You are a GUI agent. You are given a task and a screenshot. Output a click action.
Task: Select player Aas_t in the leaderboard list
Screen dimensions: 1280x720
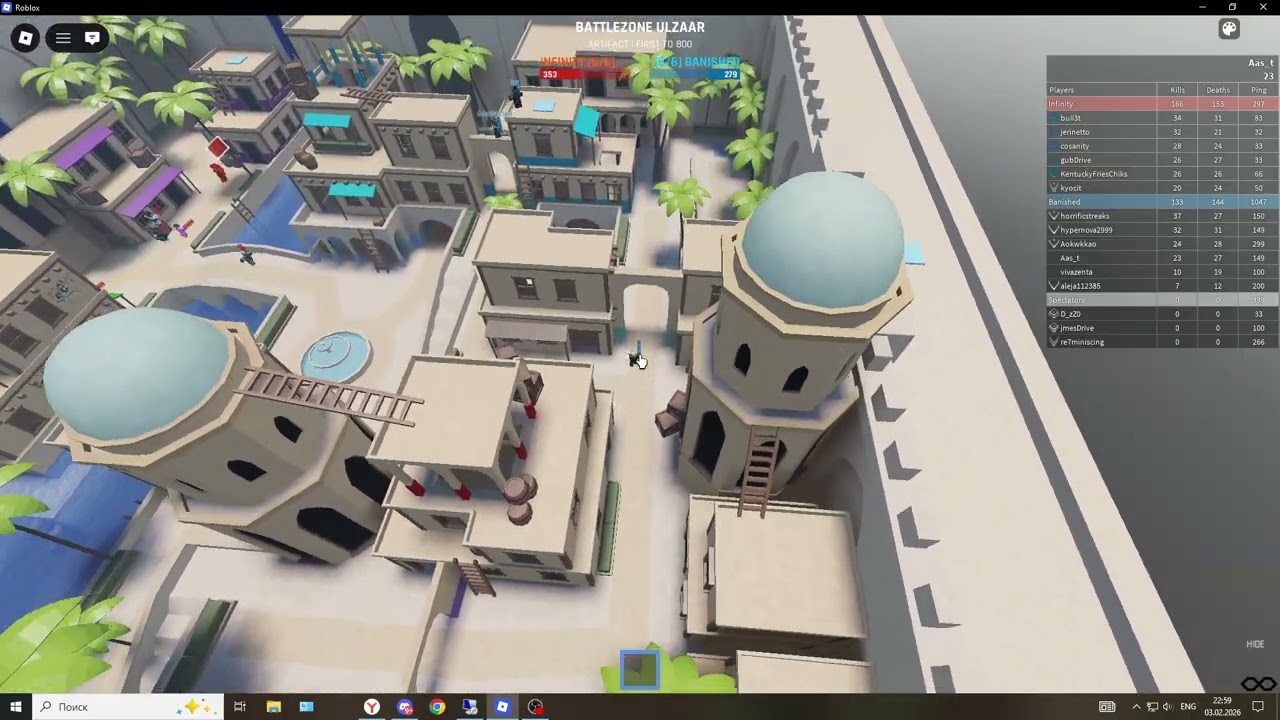click(x=1162, y=258)
